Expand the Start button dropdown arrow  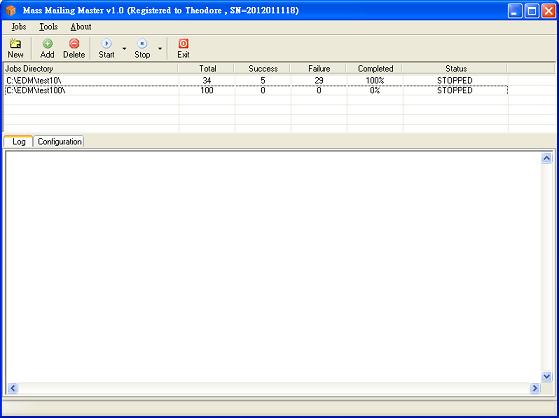124,49
